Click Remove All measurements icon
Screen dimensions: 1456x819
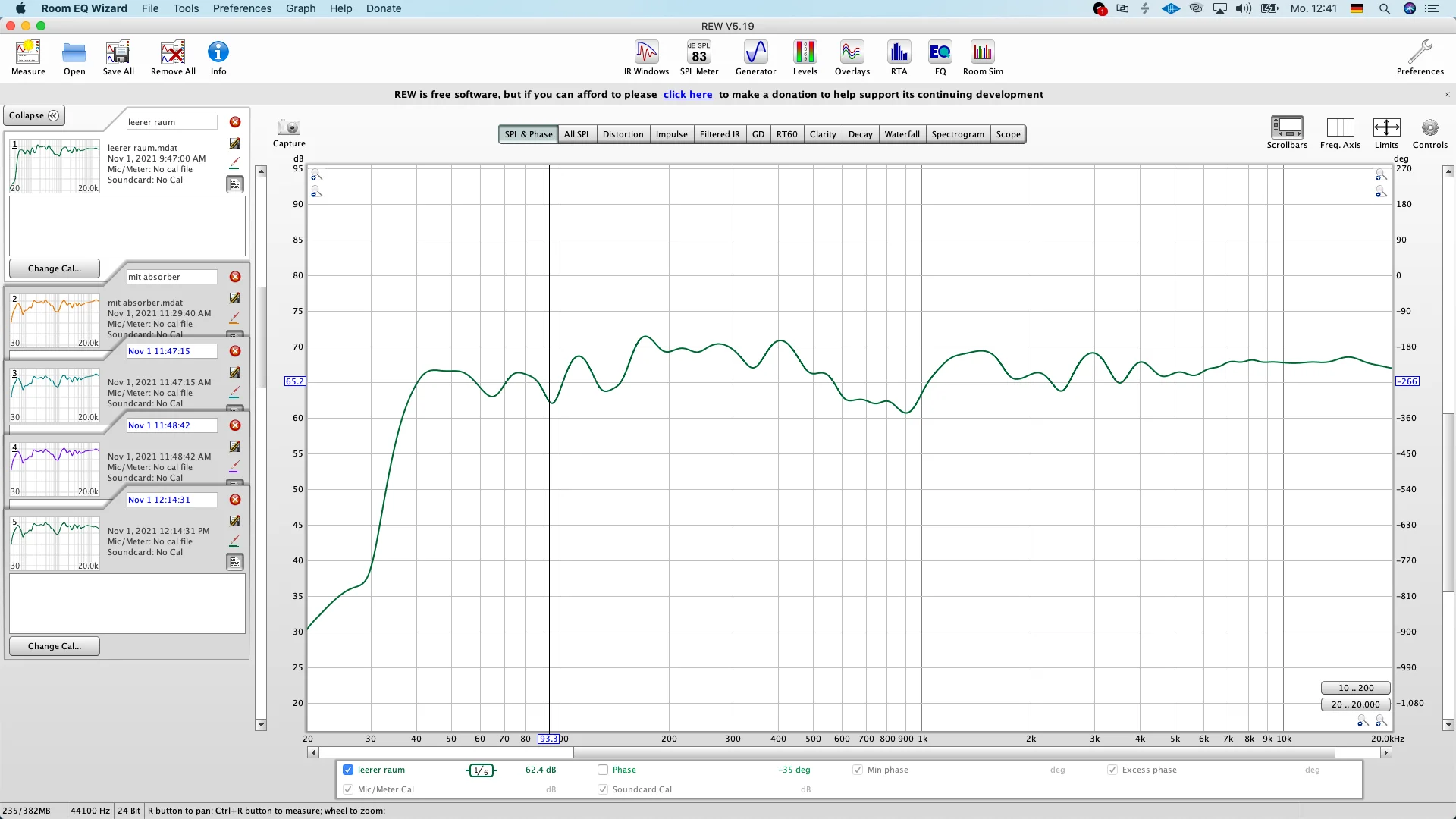pyautogui.click(x=173, y=58)
